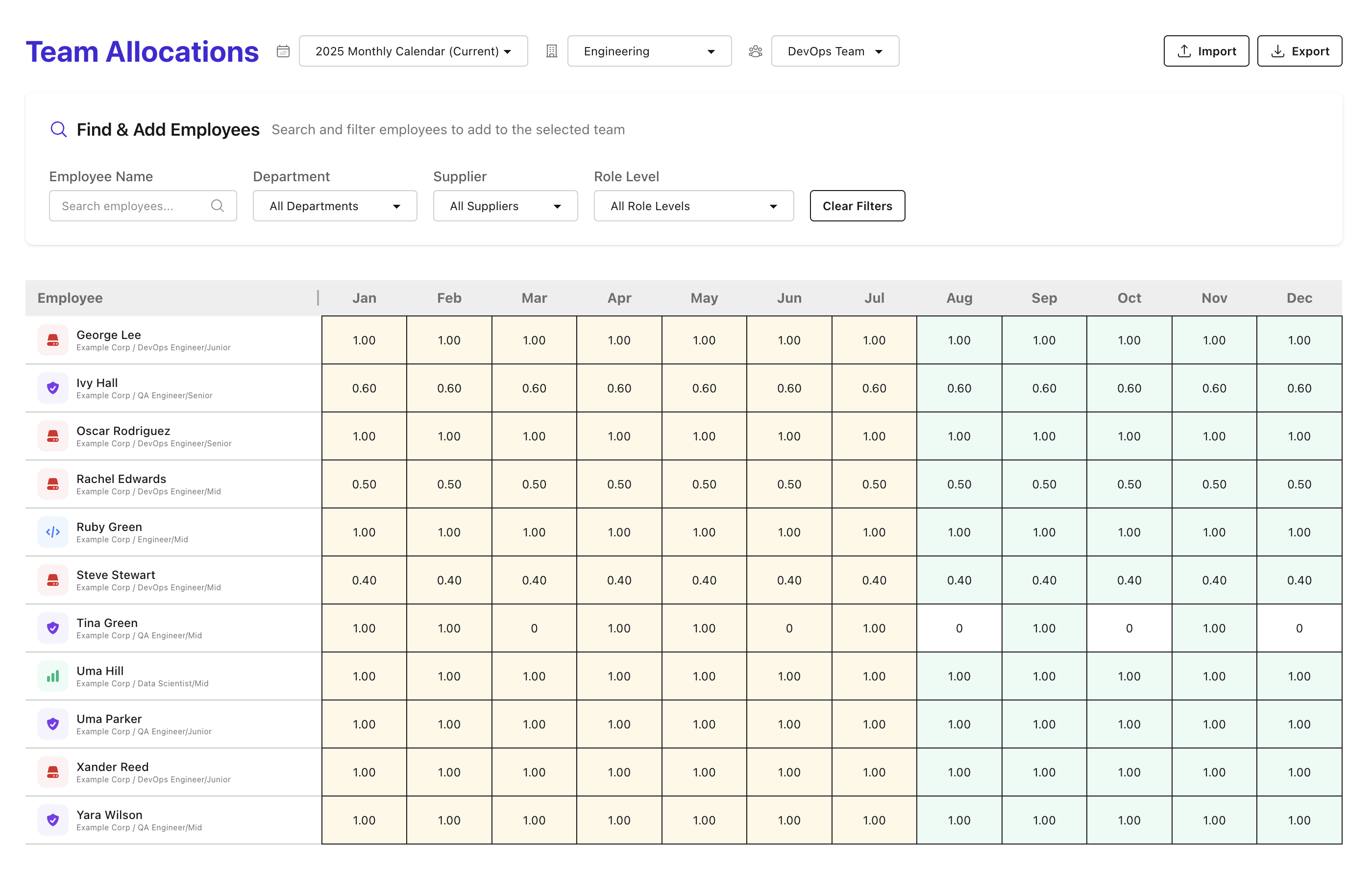The width and height of the screenshot is (1372, 869).
Task: Click the purple shield icon beside Ivy Hall
Action: (x=52, y=388)
